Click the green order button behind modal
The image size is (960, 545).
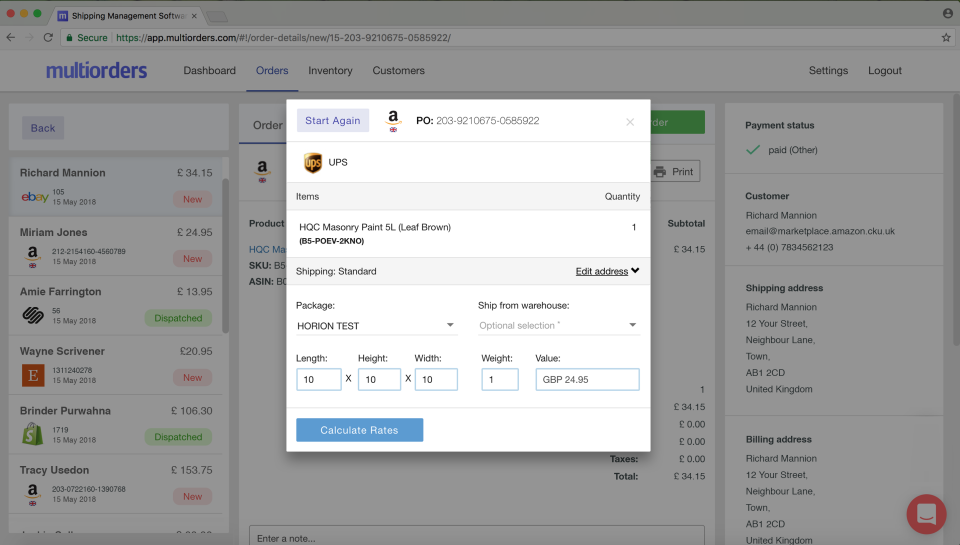(677, 122)
